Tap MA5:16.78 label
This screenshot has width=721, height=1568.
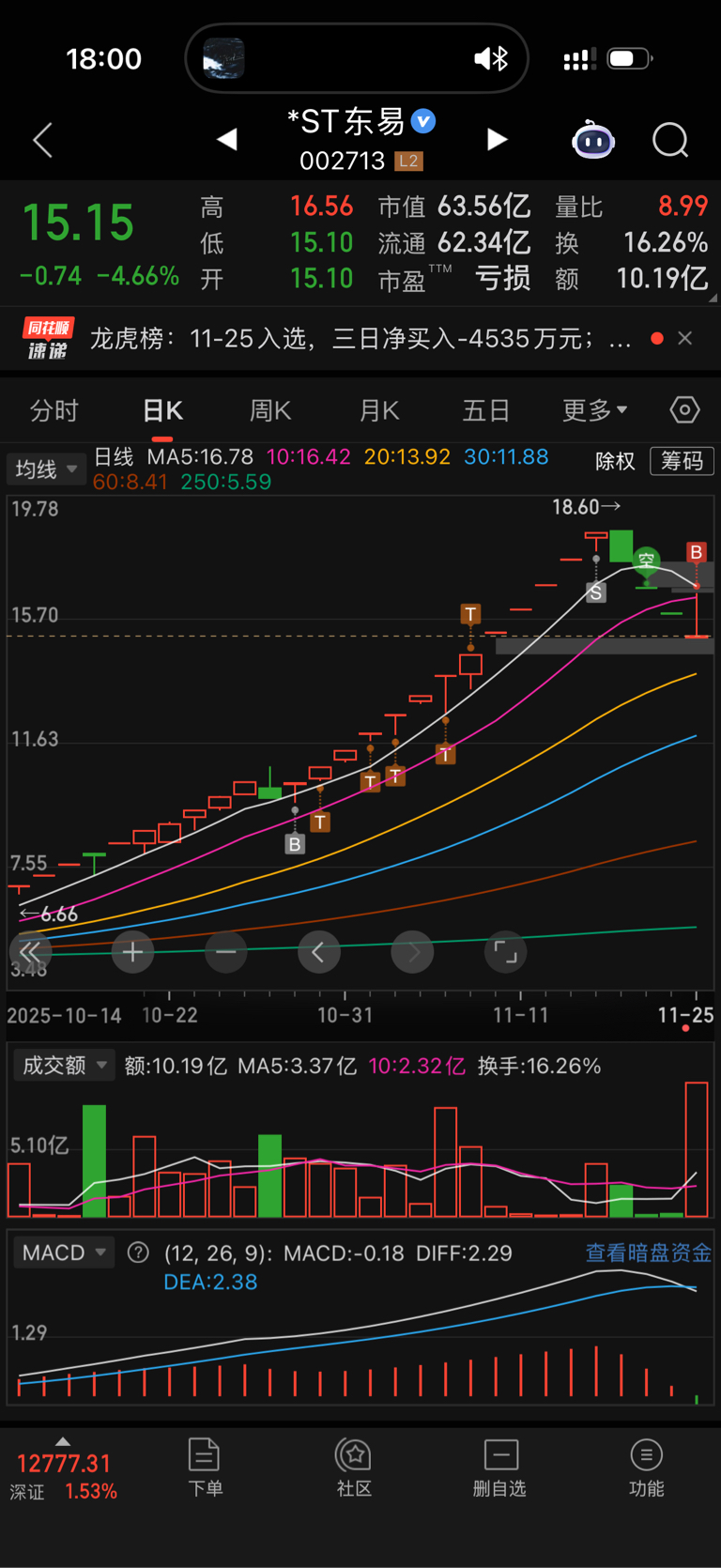(x=200, y=457)
